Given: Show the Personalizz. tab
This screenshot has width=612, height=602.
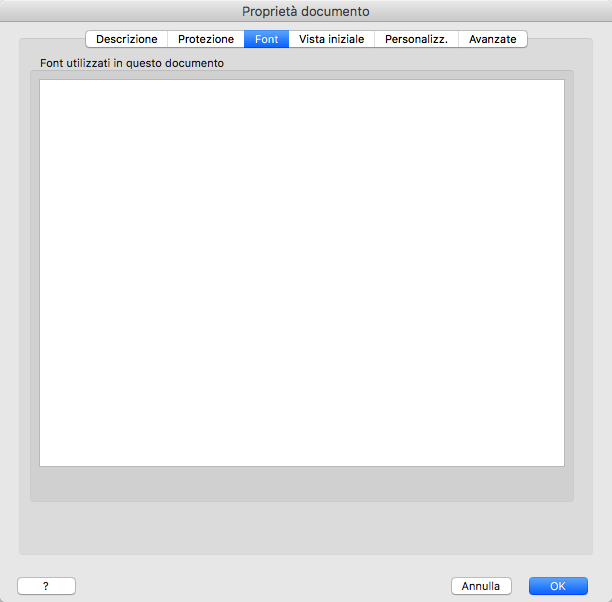Looking at the screenshot, I should [416, 39].
